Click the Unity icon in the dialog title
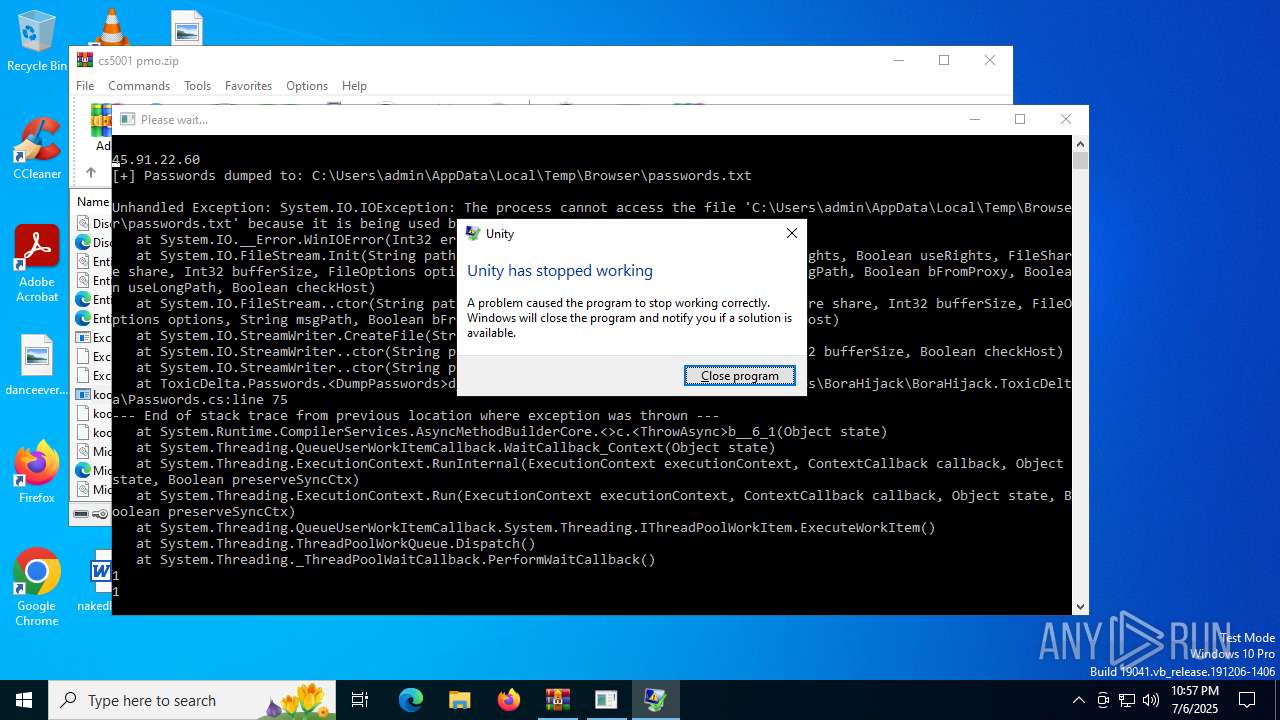 pyautogui.click(x=473, y=233)
